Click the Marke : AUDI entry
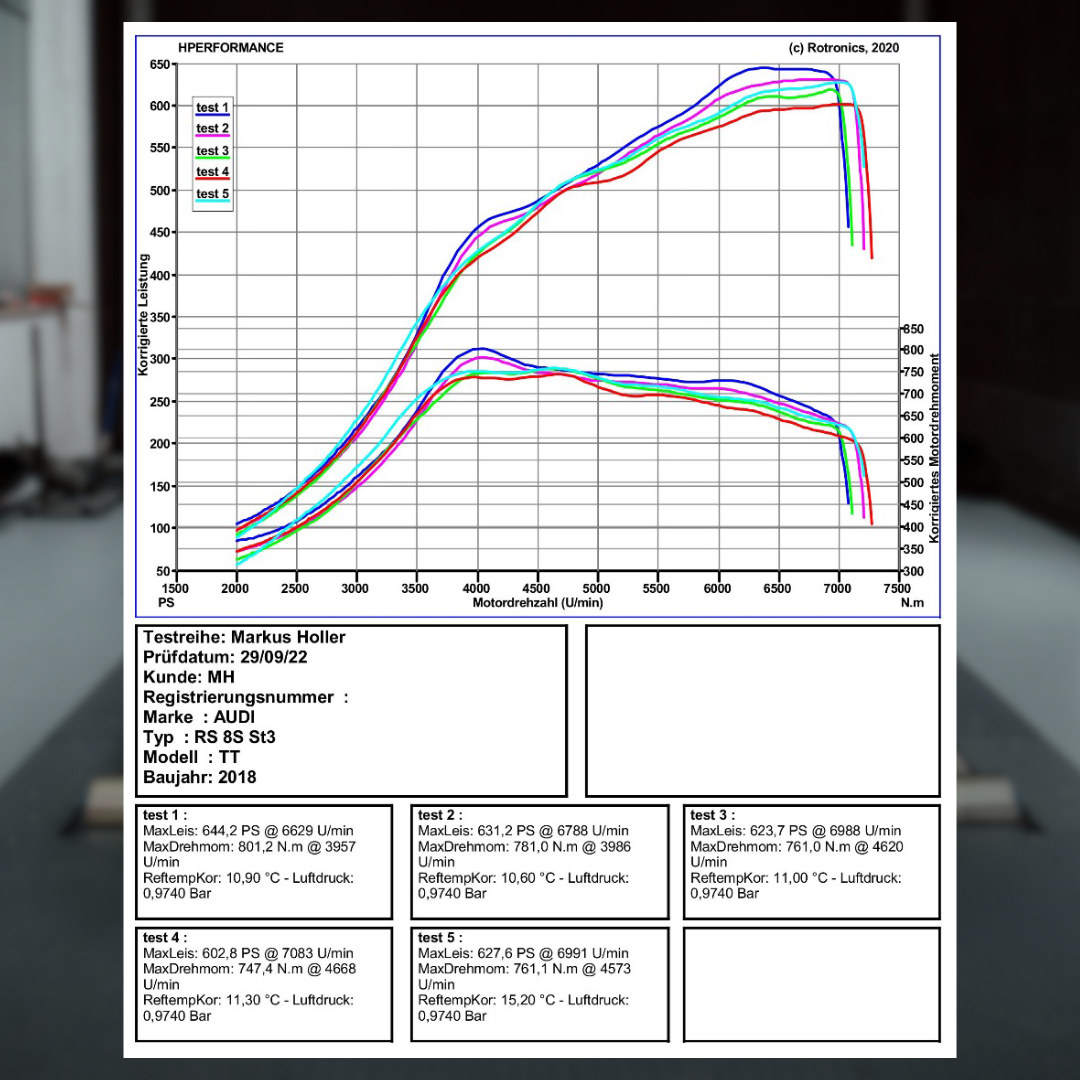The height and width of the screenshot is (1080, 1080). coord(198,717)
